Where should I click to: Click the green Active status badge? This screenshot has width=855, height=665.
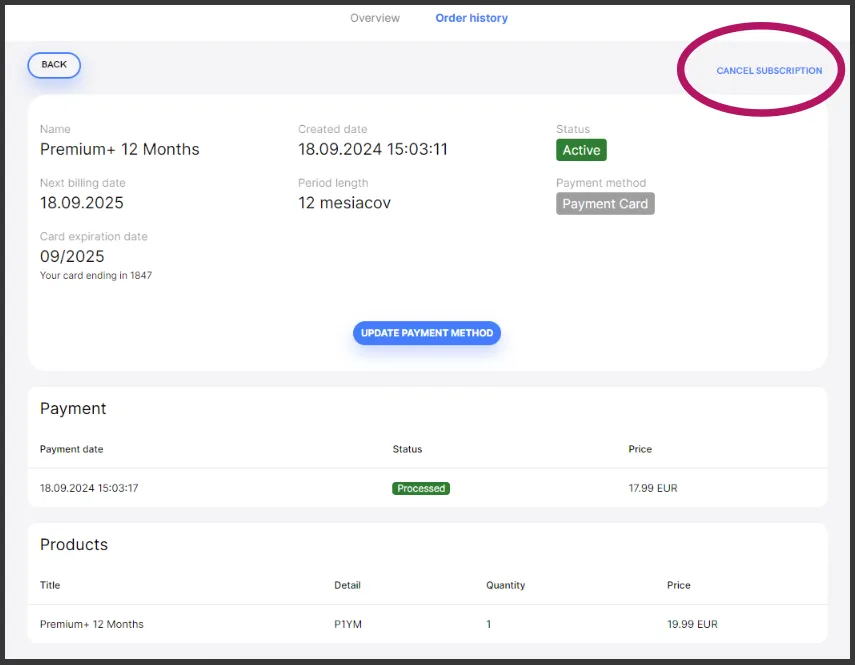(581, 150)
